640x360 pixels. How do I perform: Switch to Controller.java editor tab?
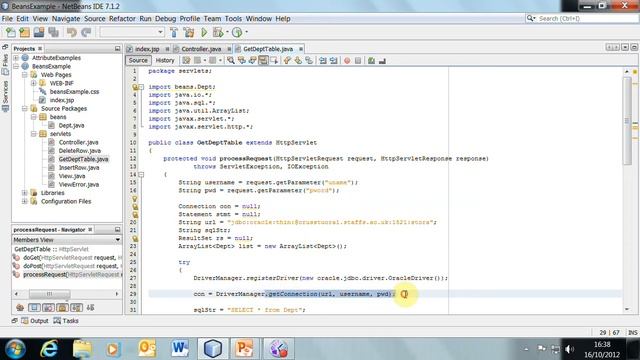201,49
